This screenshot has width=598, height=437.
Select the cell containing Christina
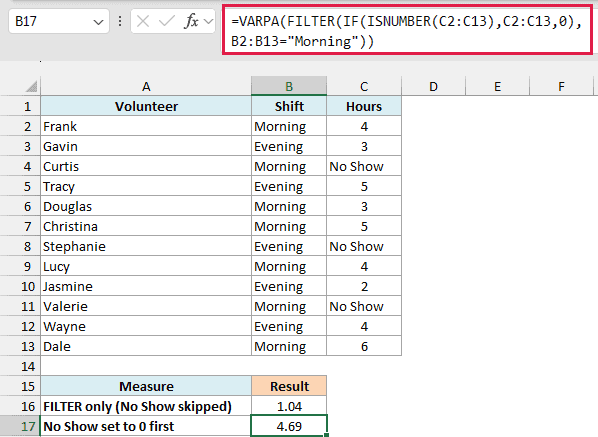pyautogui.click(x=146, y=227)
